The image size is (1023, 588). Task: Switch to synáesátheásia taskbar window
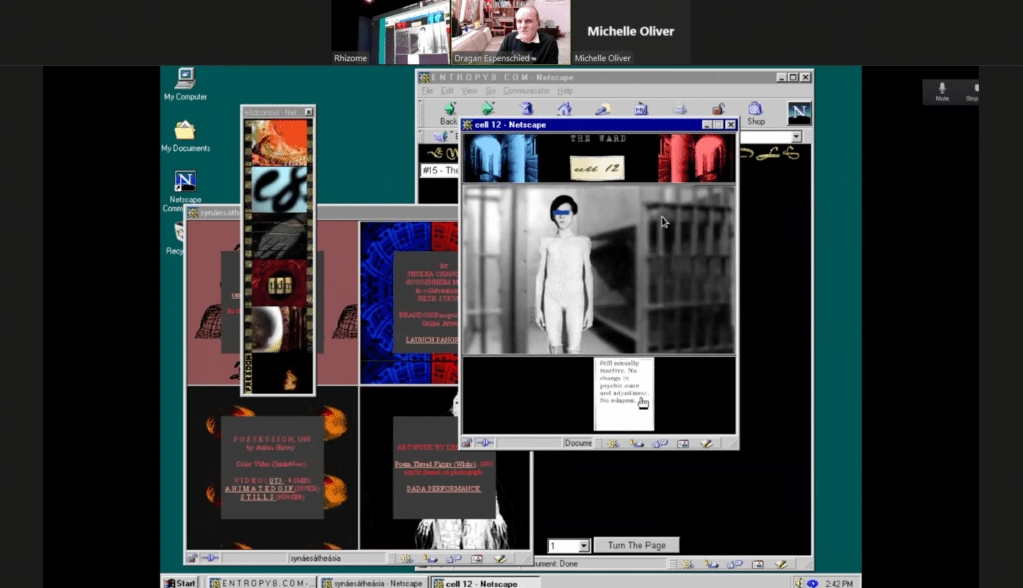coord(375,582)
